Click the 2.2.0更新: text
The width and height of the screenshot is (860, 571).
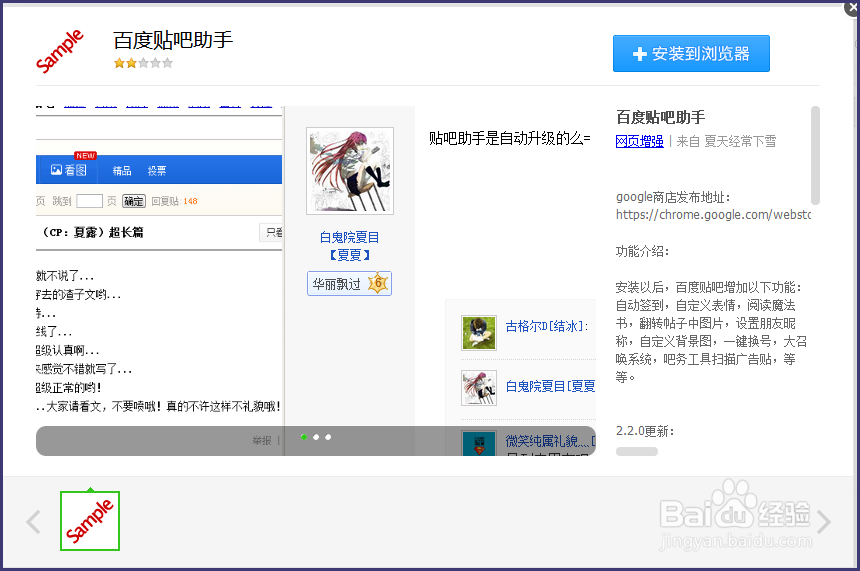point(645,431)
